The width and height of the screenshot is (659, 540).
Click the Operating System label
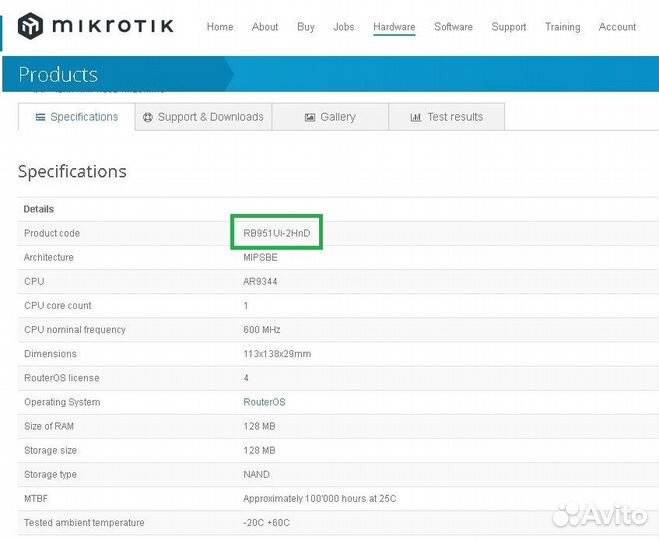62,402
